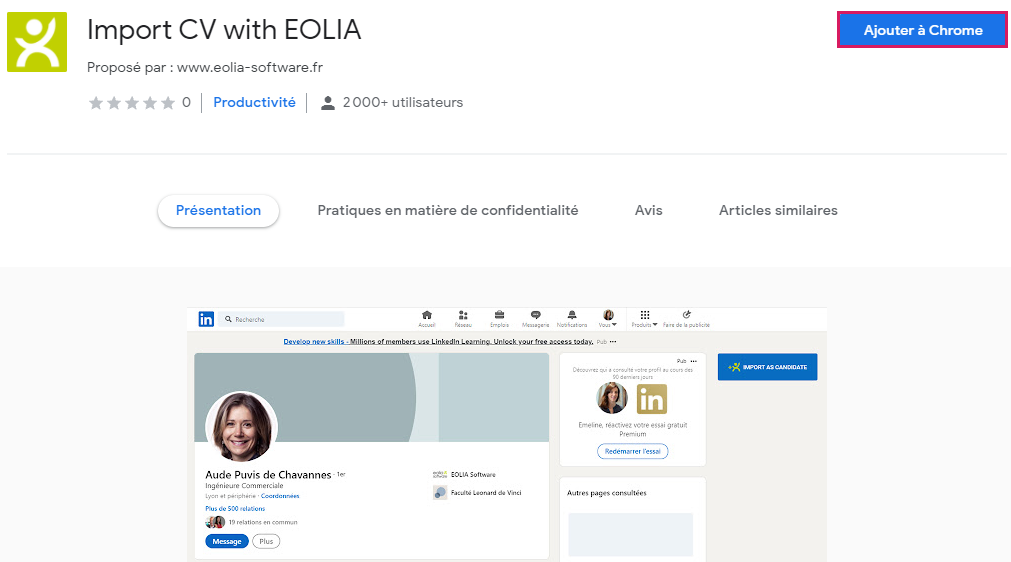
Task: Click the Redémarrer l'essai button
Action: click(x=633, y=451)
